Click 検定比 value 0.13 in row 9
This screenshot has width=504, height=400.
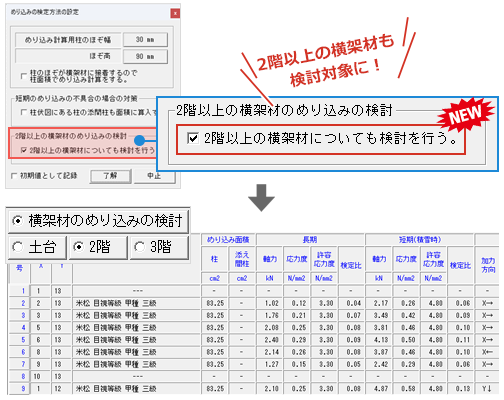[460, 388]
